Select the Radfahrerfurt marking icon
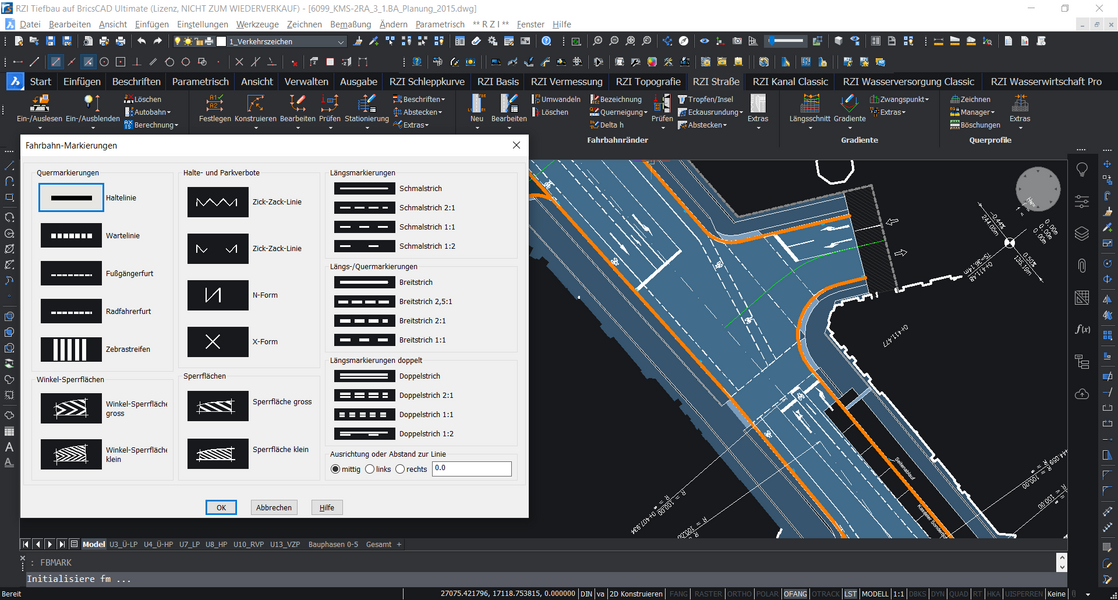Viewport: 1118px width, 600px height. [71, 311]
